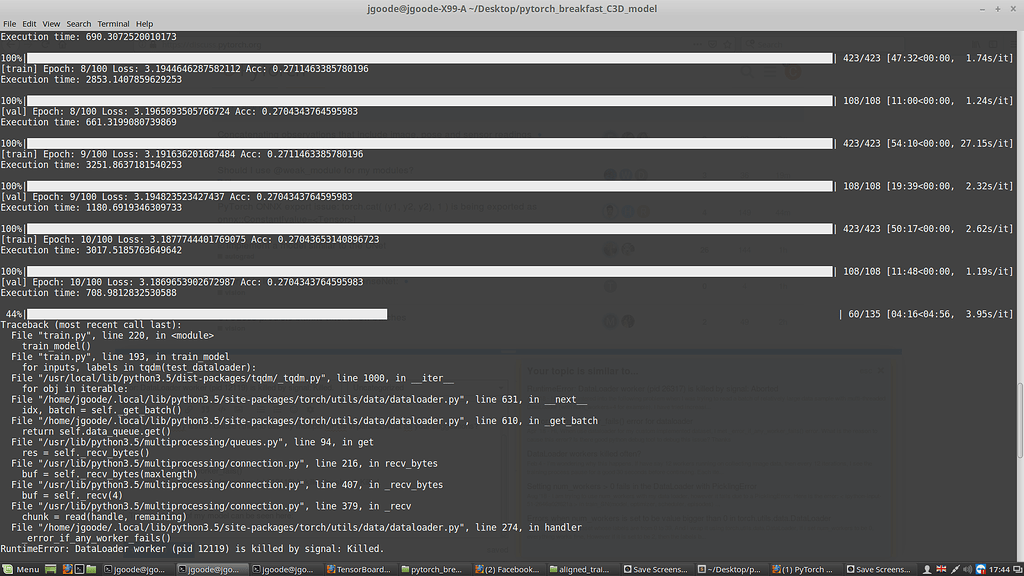
Task: Switch to pytorch_bre... folder window in taskbar
Action: 432,569
